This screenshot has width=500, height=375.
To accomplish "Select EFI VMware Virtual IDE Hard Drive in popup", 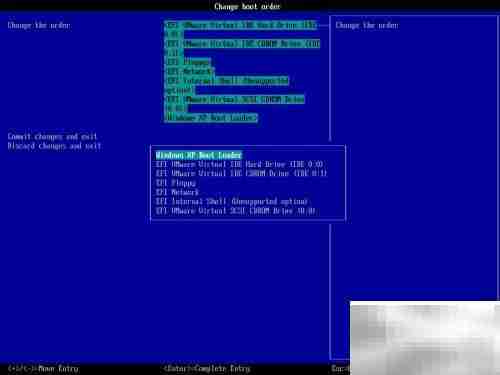I will click(239, 164).
